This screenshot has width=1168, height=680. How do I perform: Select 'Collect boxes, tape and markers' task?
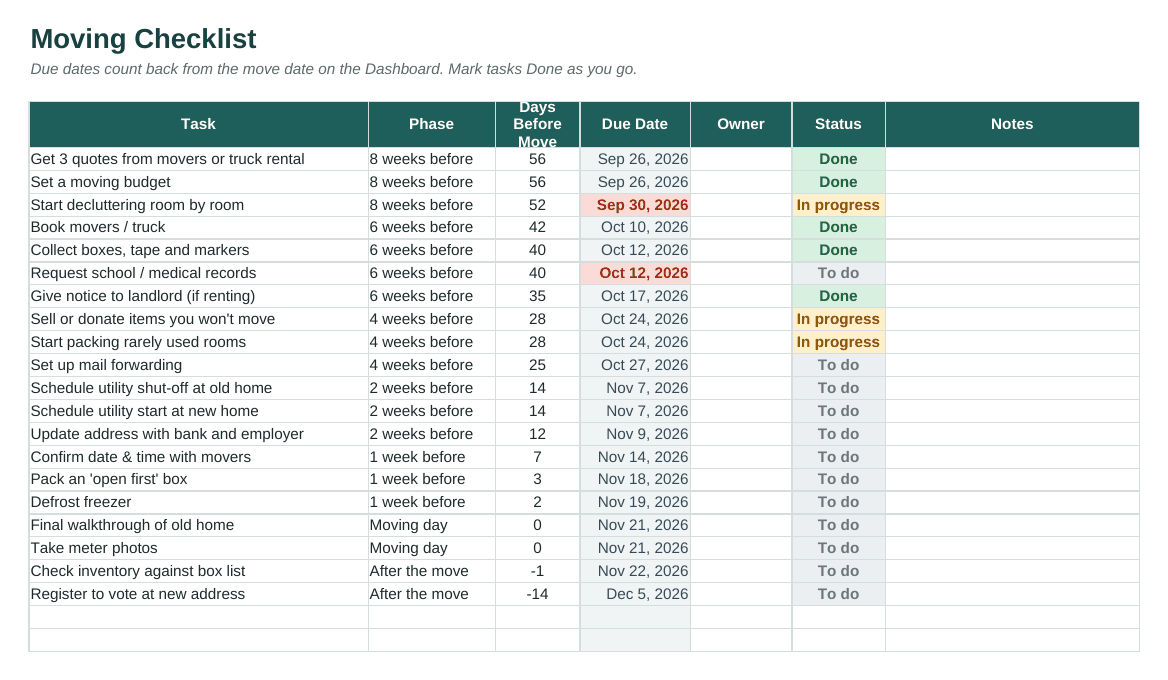pos(198,250)
